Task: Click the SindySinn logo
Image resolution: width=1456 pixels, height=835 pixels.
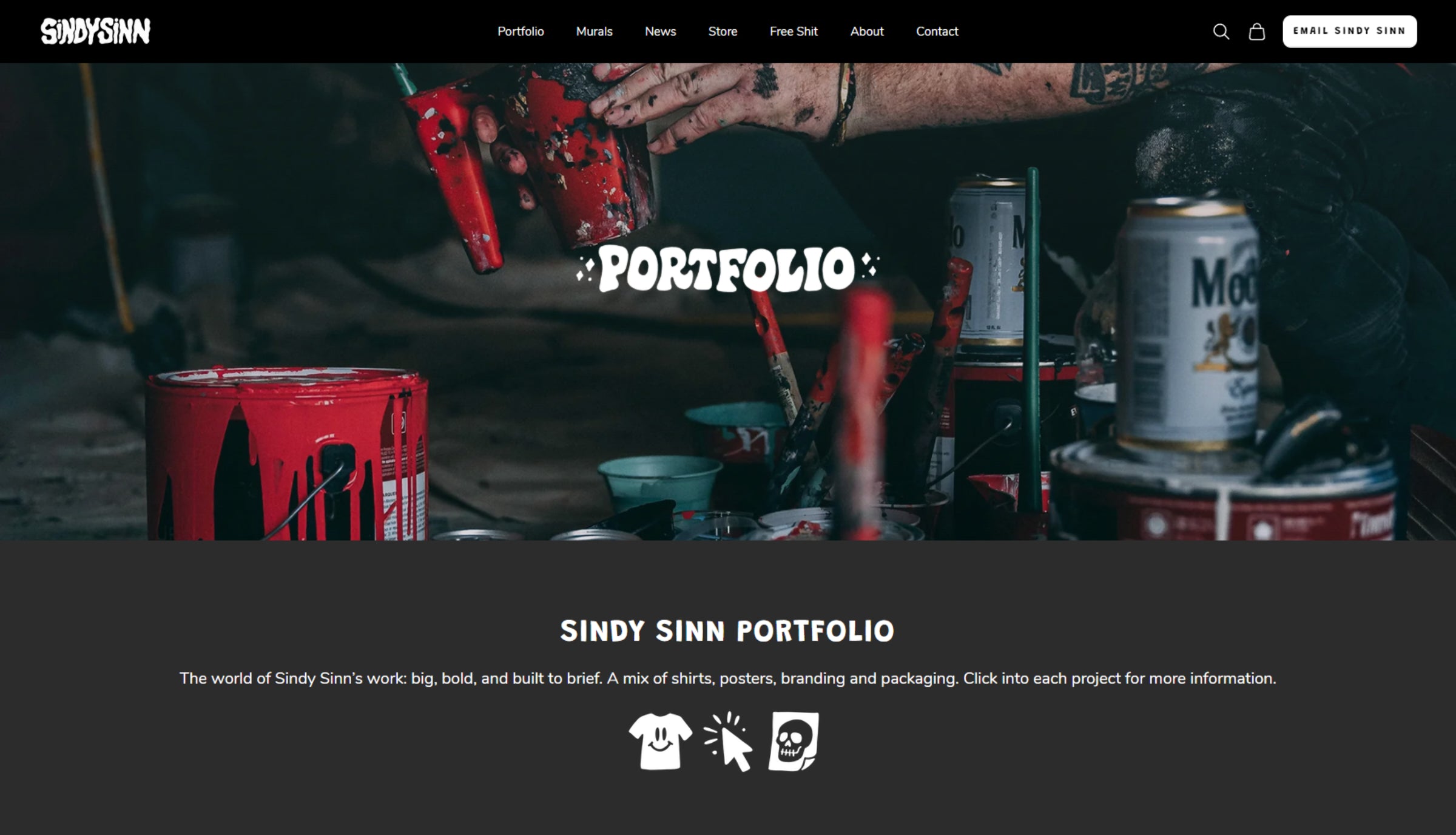Action: tap(95, 32)
